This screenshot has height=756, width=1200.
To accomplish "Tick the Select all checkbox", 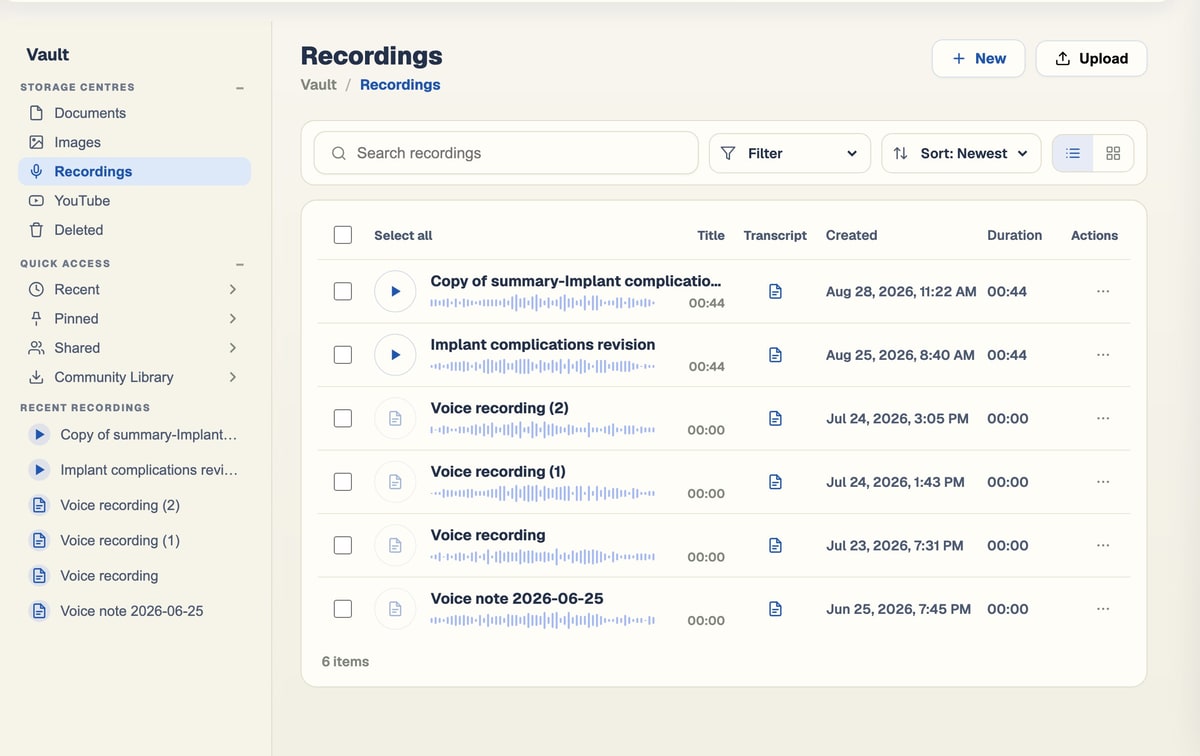I will 343,235.
